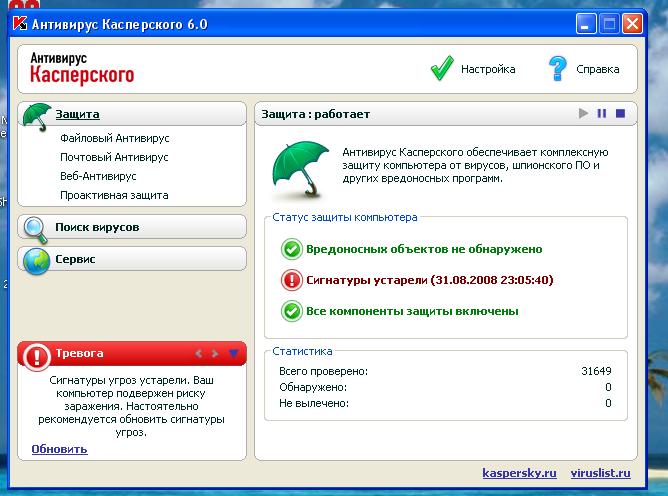Image resolution: width=668 pixels, height=496 pixels.
Task: Click the green umbrella icon beside Защита
Action: (x=37, y=116)
